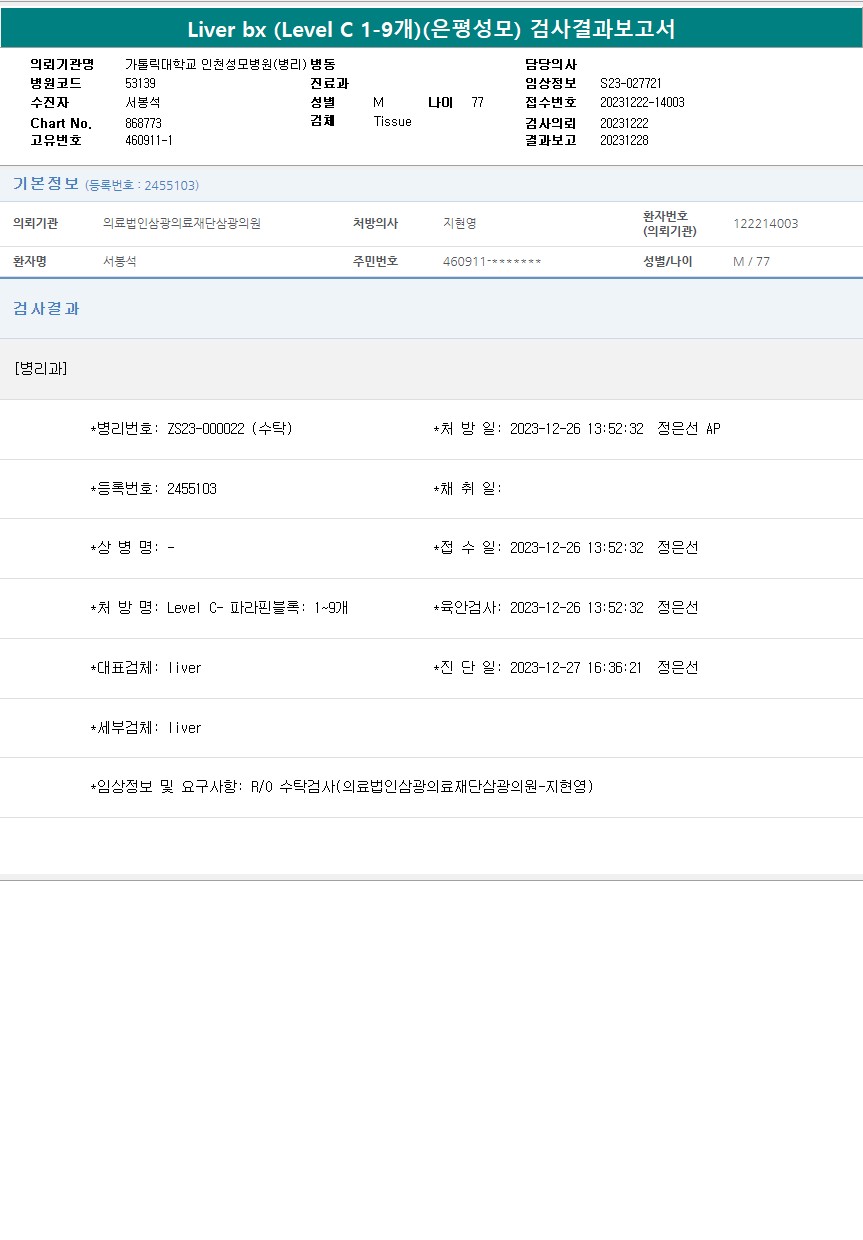The height and width of the screenshot is (1240, 863).
Task: Click the 환자번호 122214003 value
Action: tap(765, 223)
